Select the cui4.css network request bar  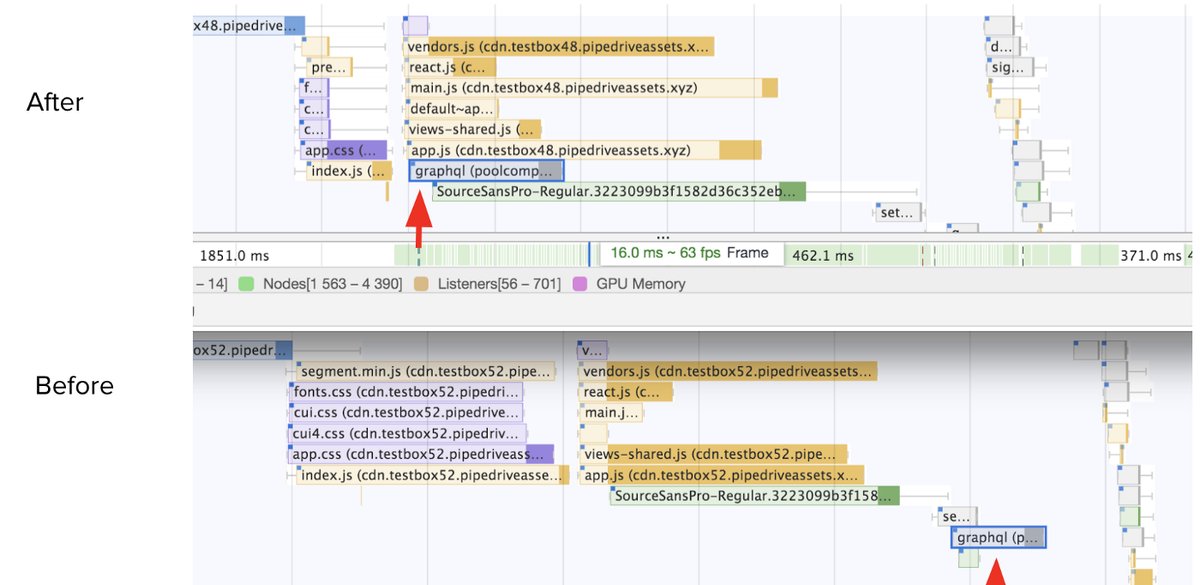(408, 434)
